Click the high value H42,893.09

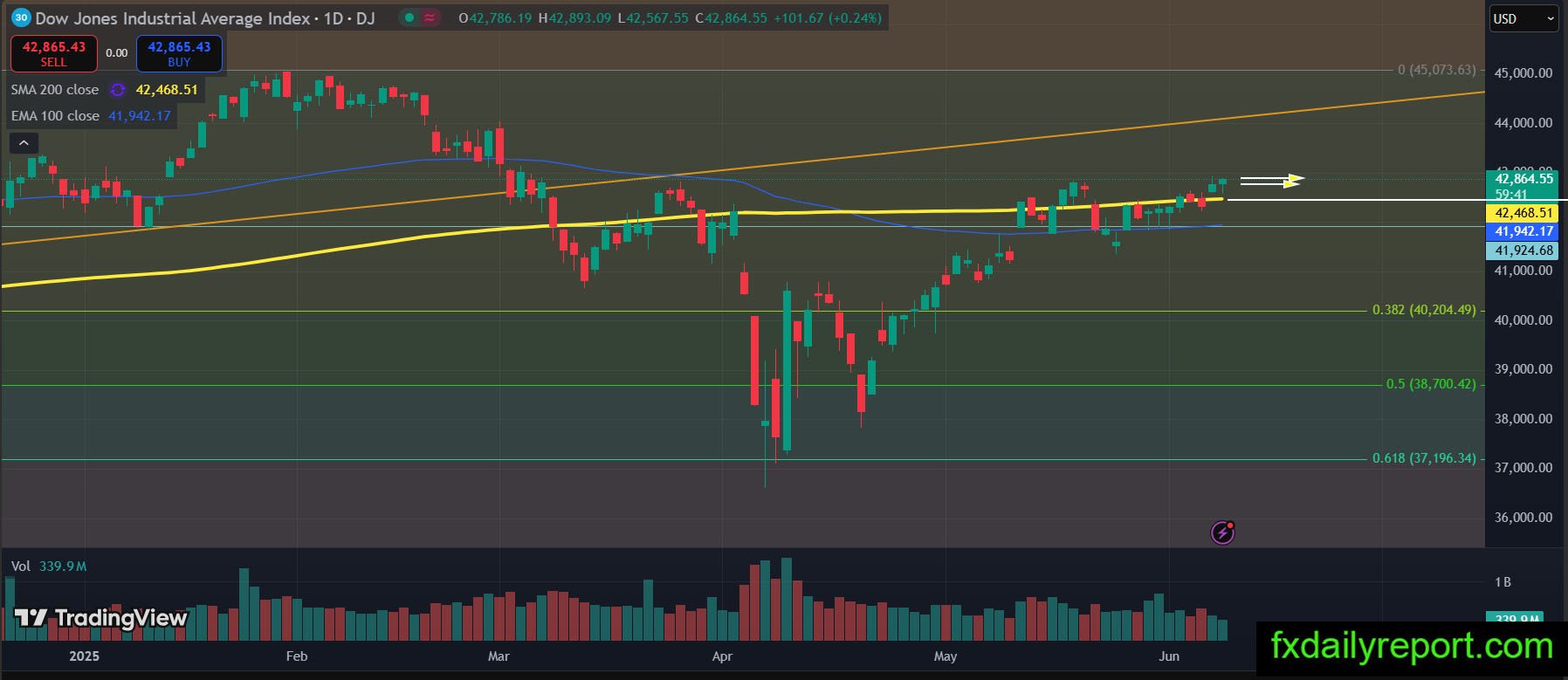574,17
